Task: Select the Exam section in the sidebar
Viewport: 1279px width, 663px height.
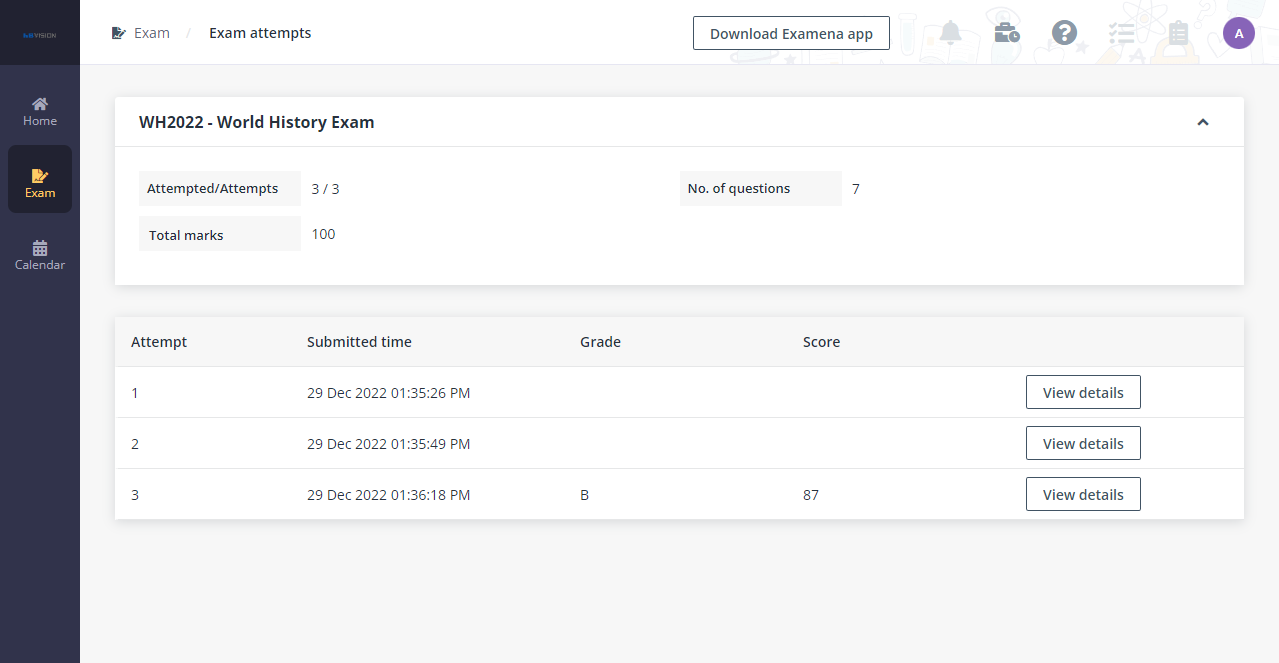Action: 39,182
